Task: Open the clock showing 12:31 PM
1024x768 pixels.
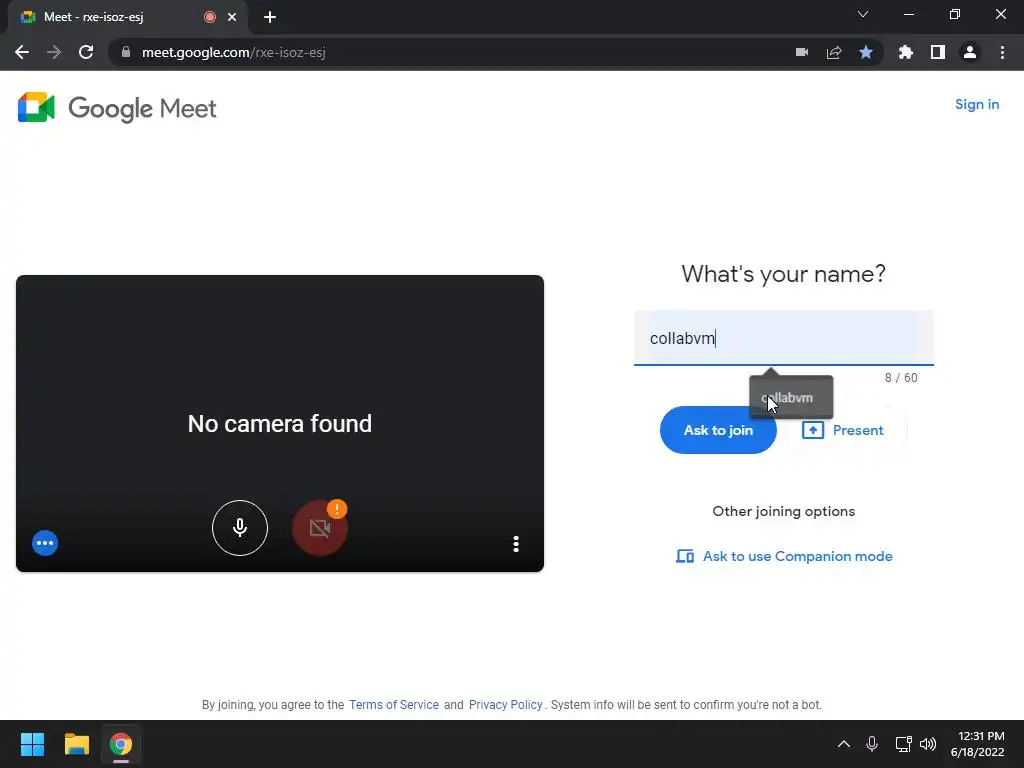Action: coord(978,744)
